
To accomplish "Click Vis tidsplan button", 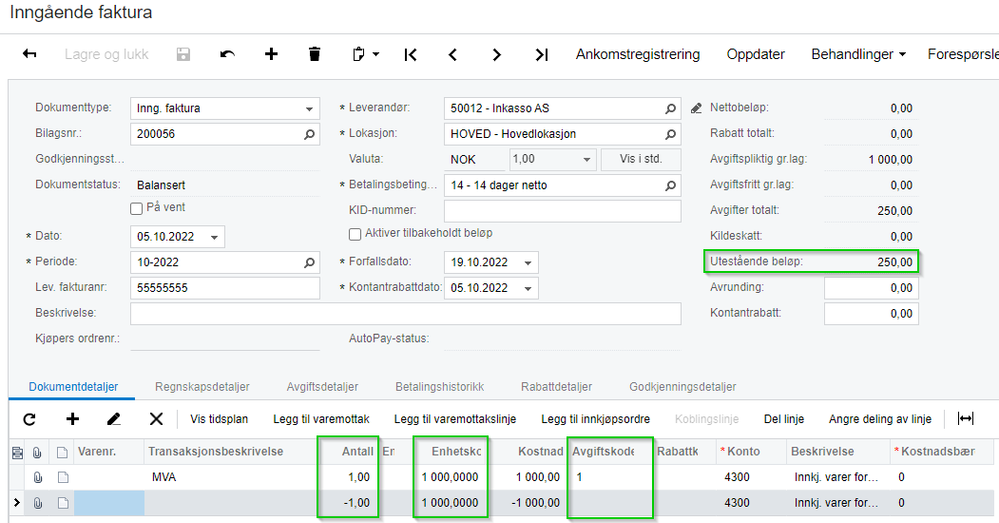I will tap(219, 419).
